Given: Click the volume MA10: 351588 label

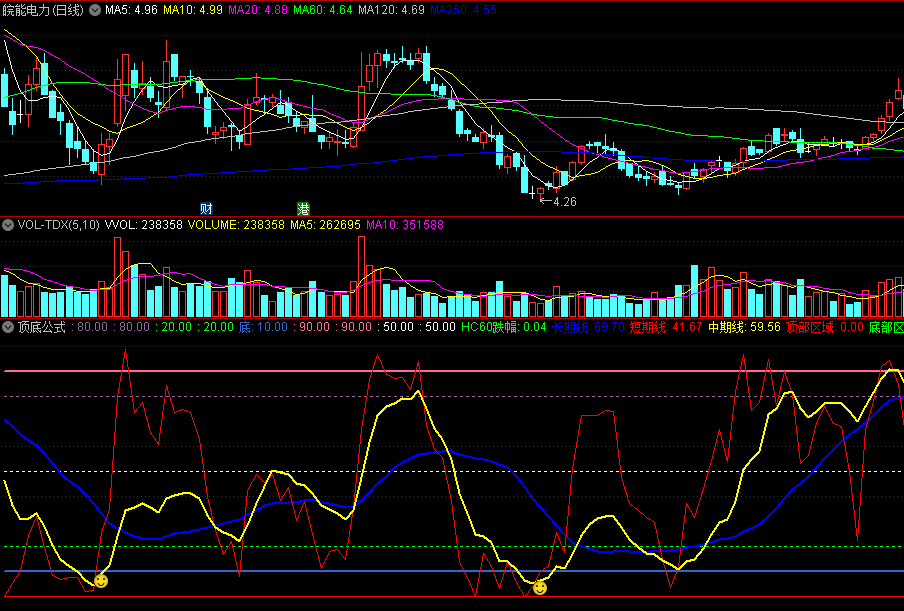Looking at the screenshot, I should (405, 225).
